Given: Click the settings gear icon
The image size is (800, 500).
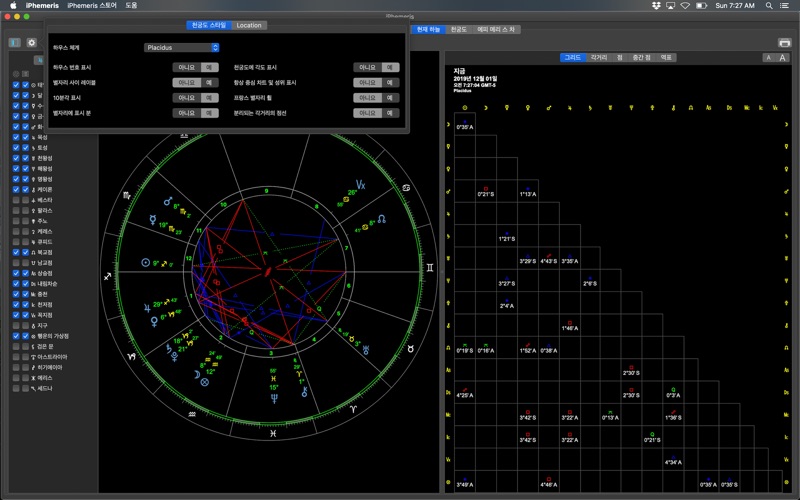Looking at the screenshot, I should coord(31,43).
